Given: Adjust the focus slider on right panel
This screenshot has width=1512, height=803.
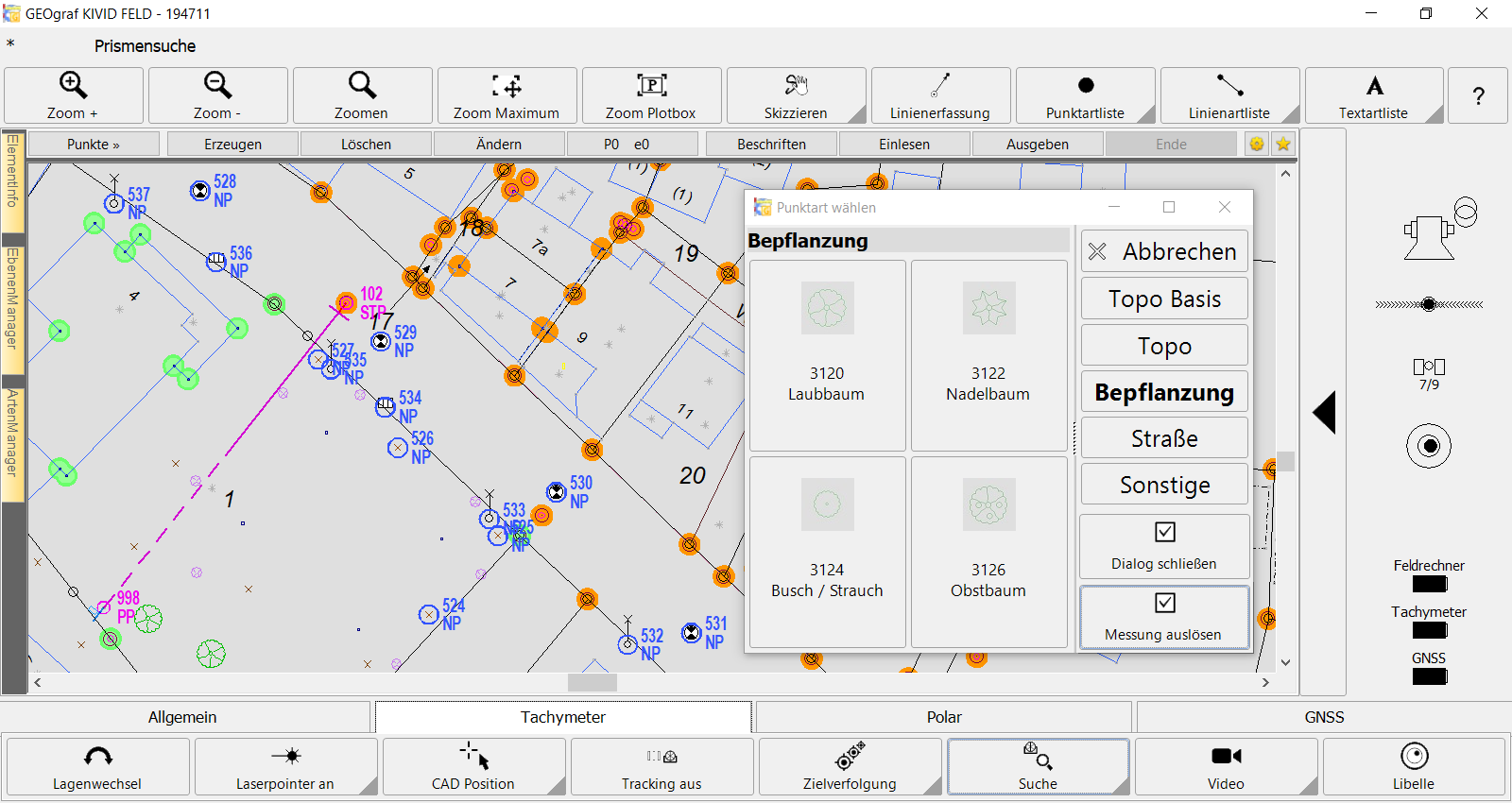Looking at the screenshot, I should (x=1429, y=304).
